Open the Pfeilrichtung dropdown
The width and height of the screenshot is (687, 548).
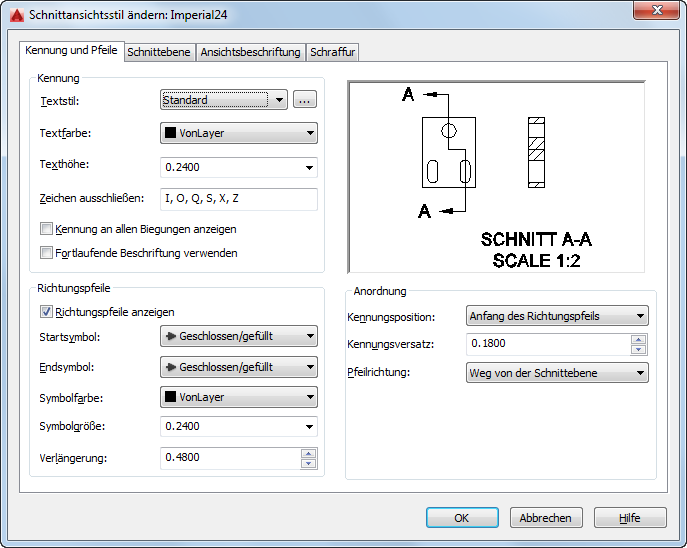557,373
